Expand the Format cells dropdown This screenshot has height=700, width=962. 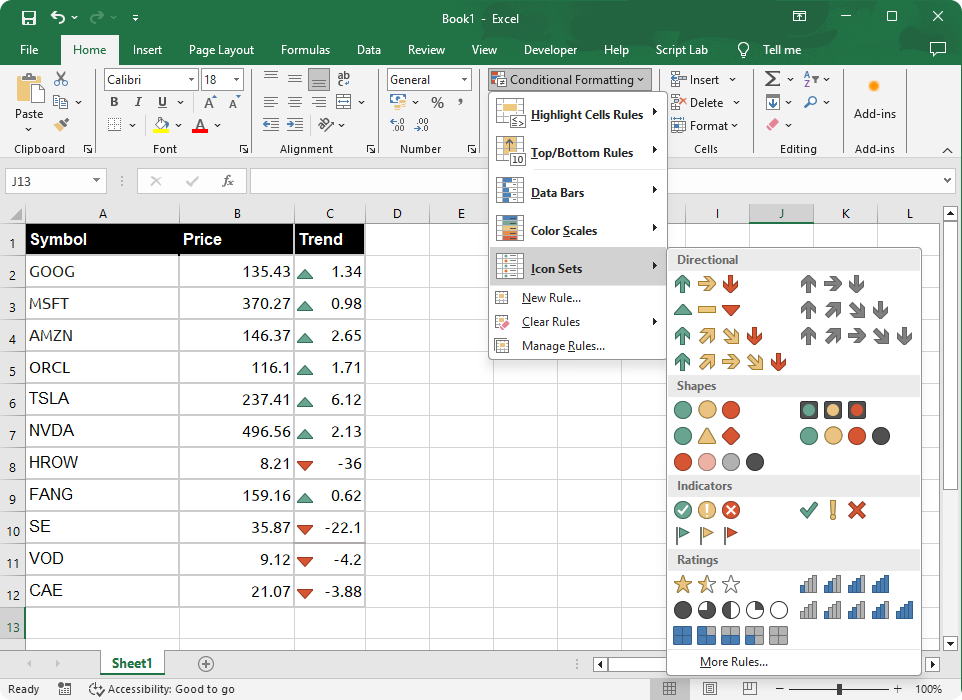point(705,126)
